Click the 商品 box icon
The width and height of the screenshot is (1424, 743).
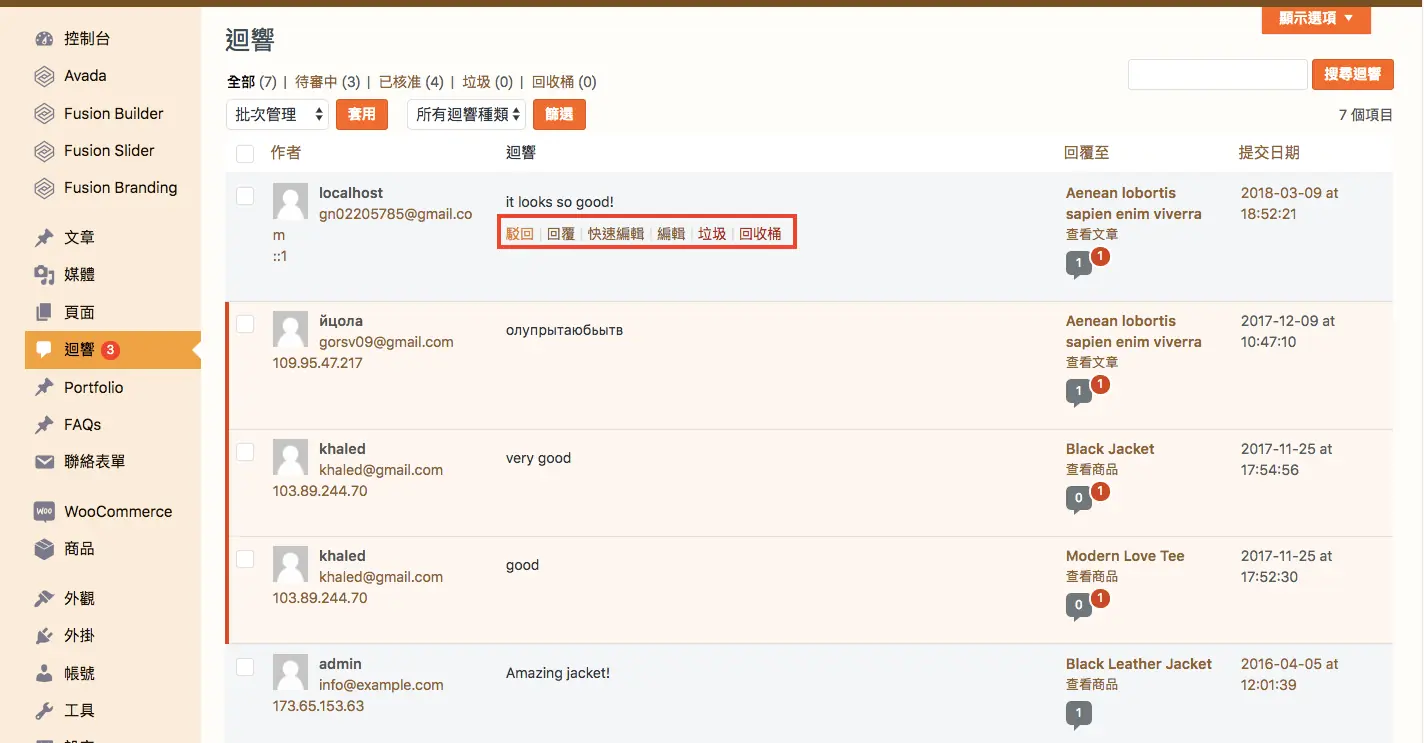[44, 549]
